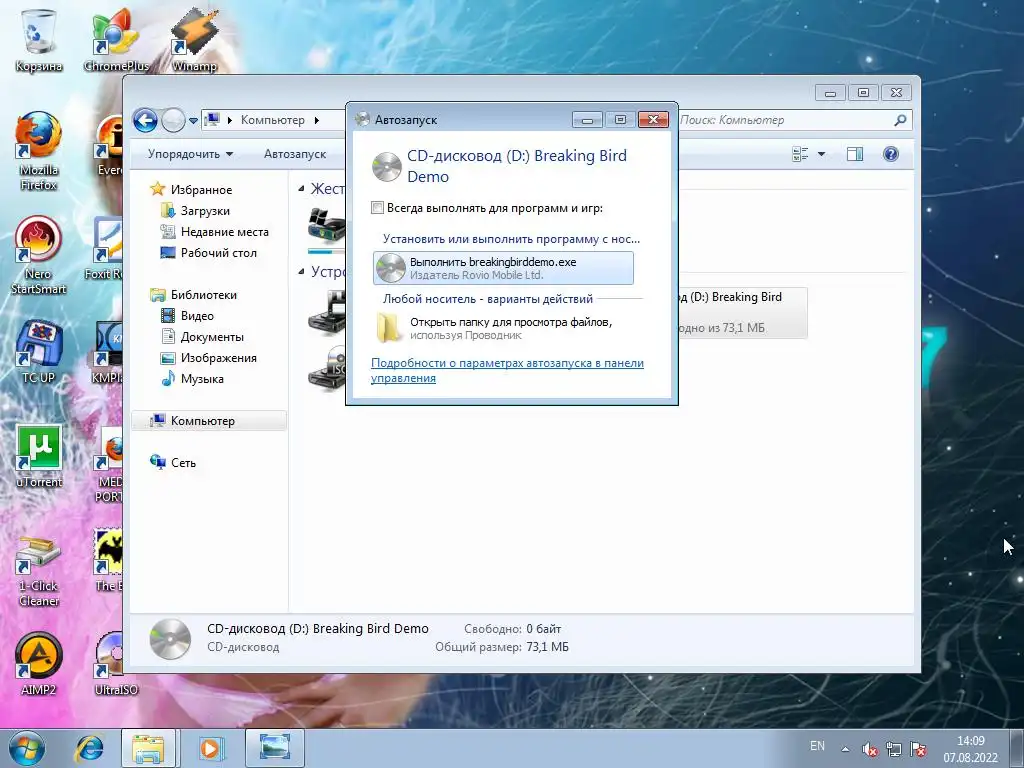Click Start button on taskbar

pos(25,748)
